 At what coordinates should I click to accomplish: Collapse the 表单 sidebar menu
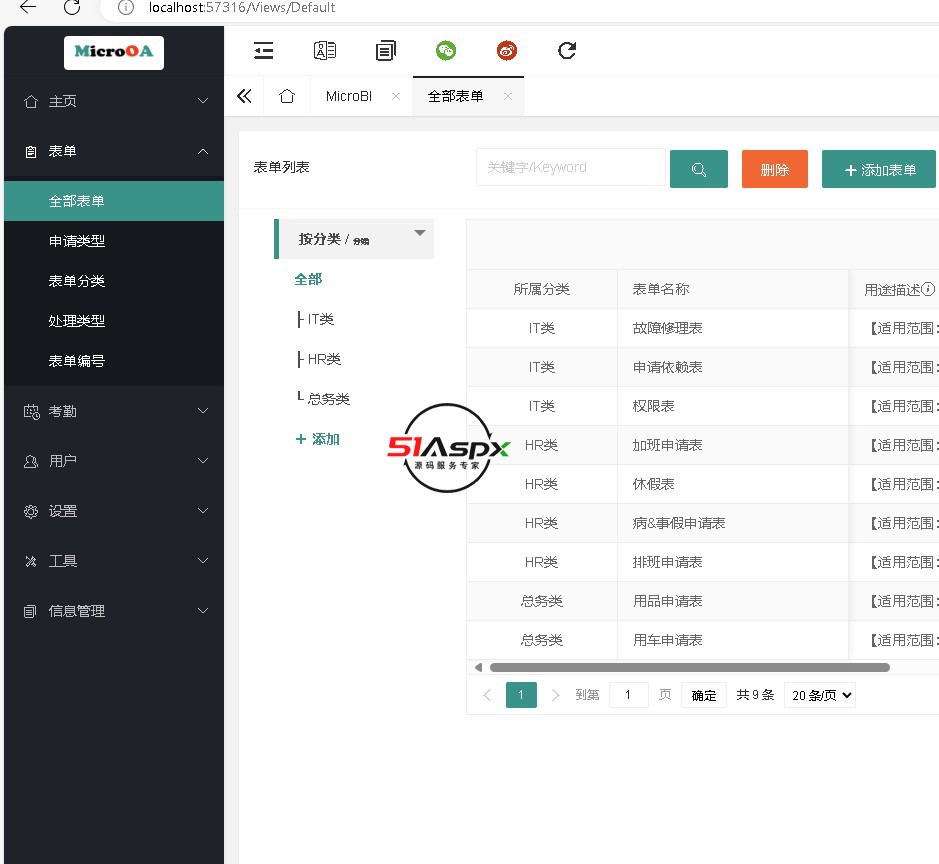coord(113,151)
